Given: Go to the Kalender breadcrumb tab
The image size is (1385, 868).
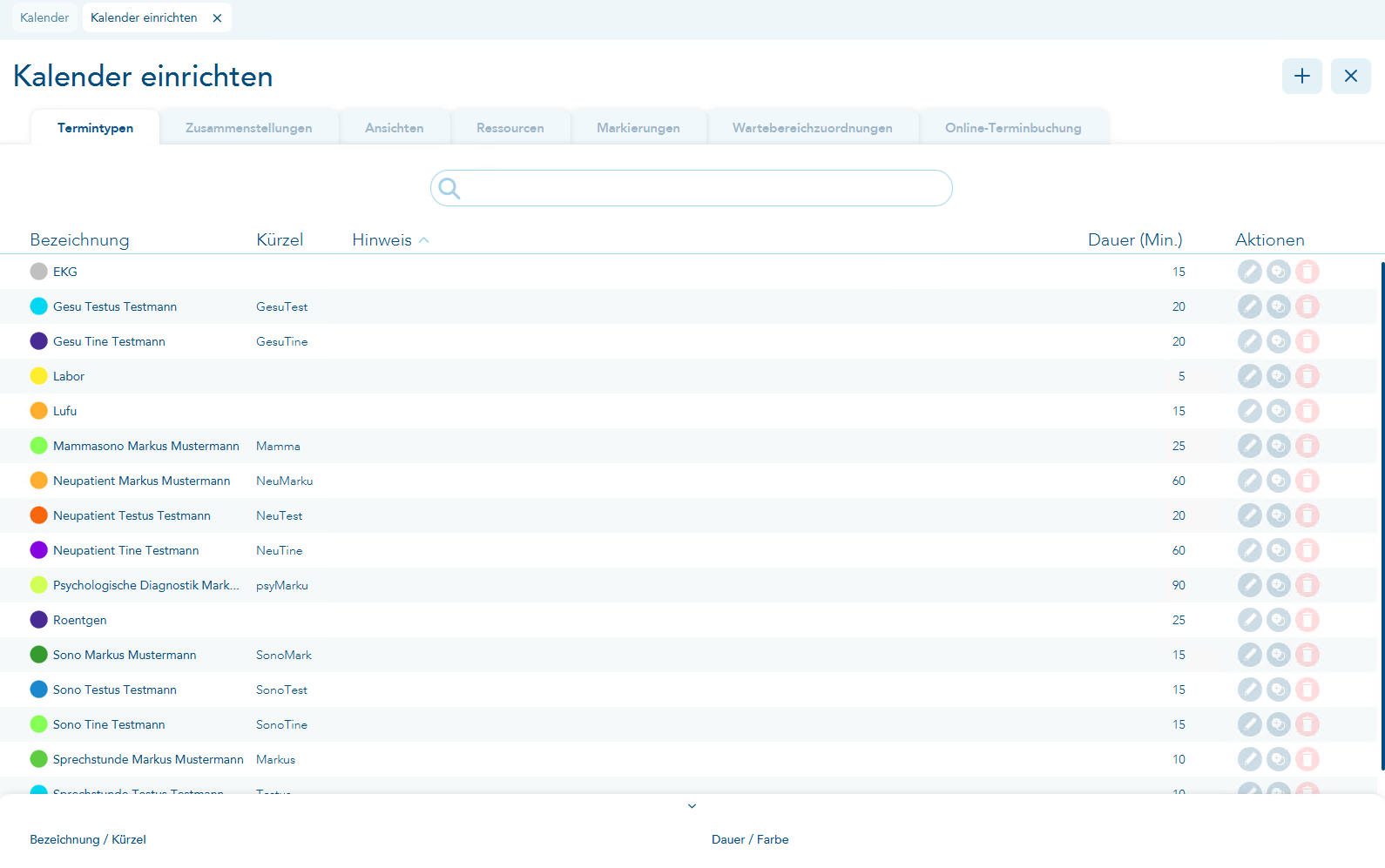Looking at the screenshot, I should (x=44, y=17).
